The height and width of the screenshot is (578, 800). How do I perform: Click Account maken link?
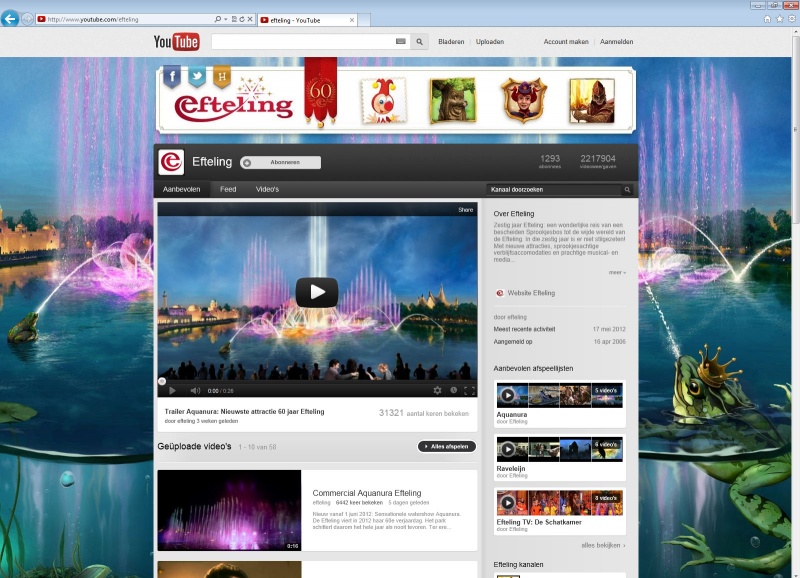(566, 42)
